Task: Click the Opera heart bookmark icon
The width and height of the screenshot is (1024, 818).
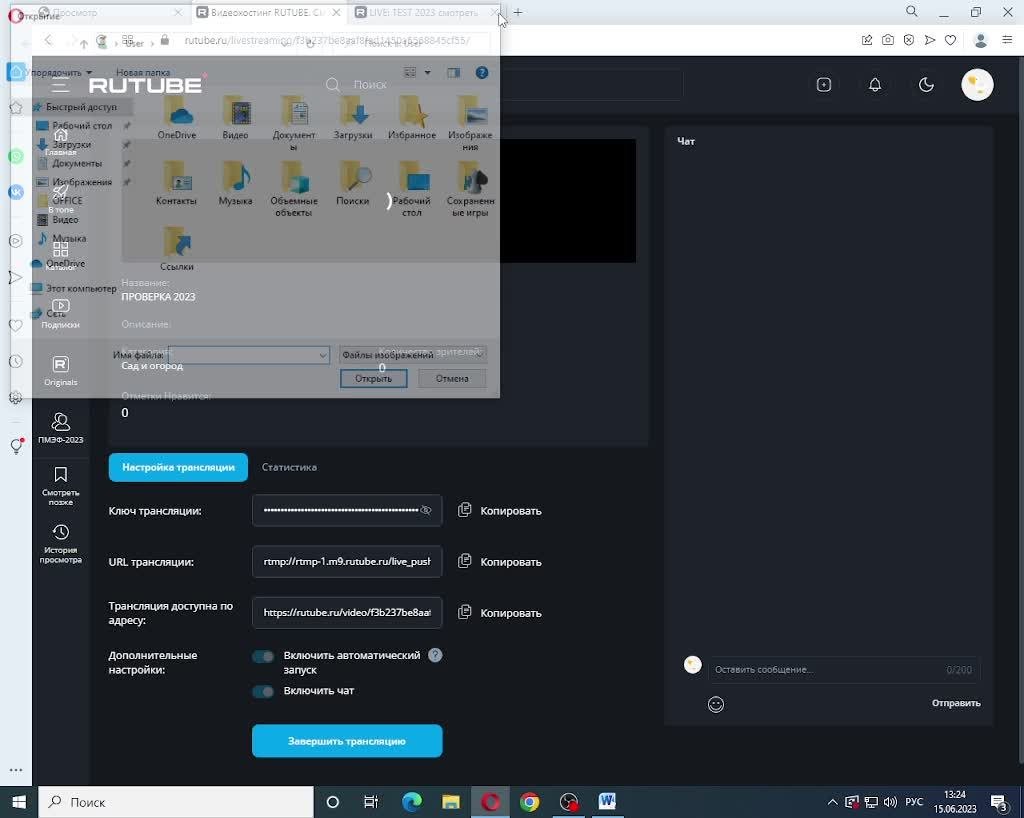Action: [x=950, y=40]
